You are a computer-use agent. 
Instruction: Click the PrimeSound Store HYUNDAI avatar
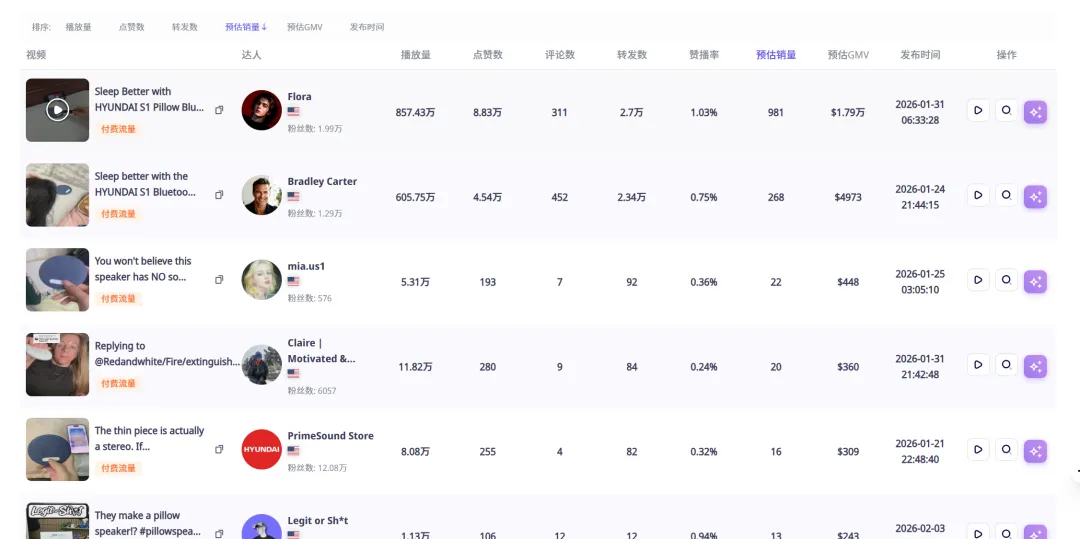262,450
